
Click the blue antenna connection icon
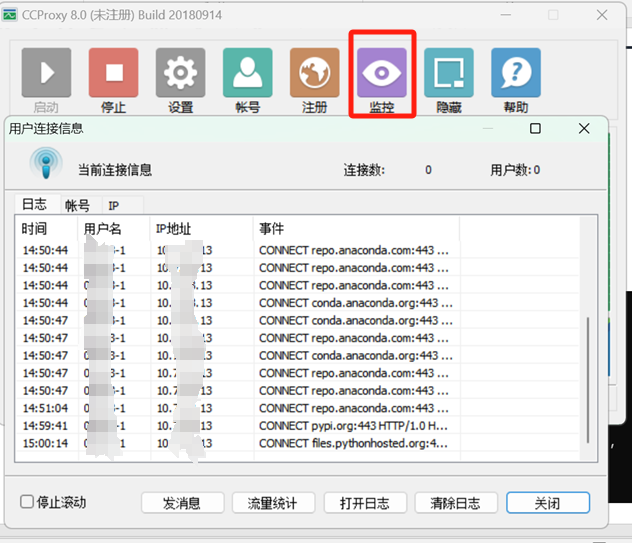pos(46,163)
